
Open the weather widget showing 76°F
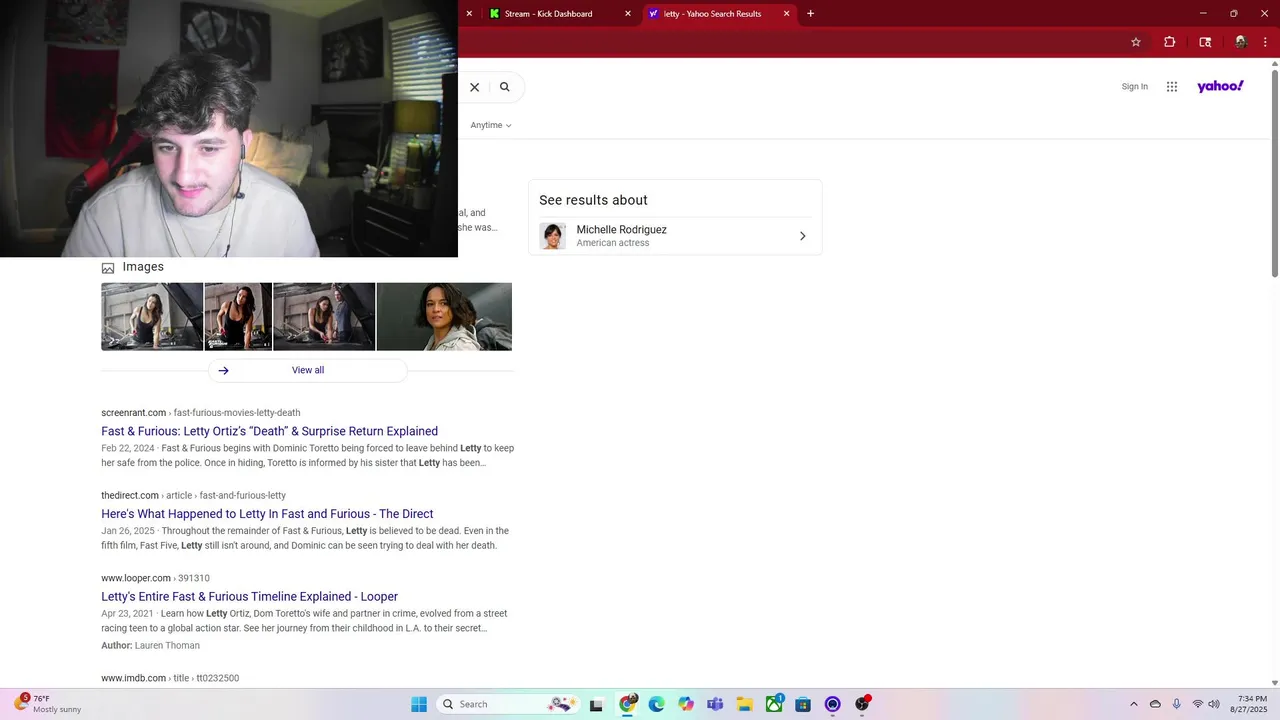click(47, 704)
